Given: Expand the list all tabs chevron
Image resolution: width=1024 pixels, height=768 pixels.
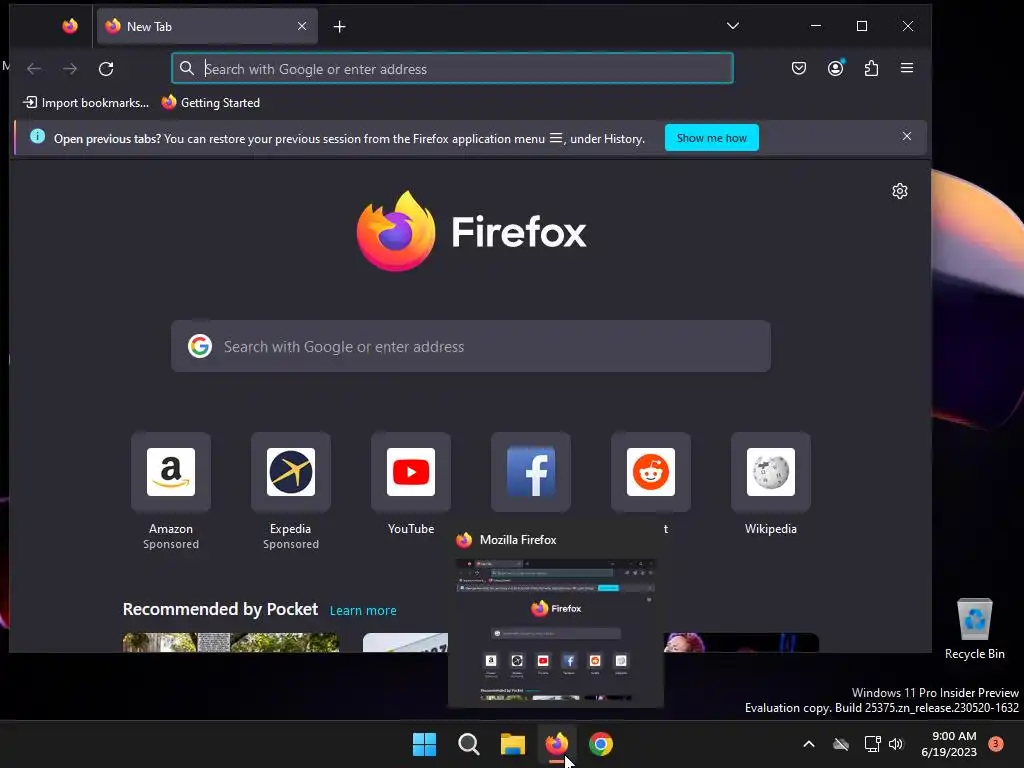Looking at the screenshot, I should [733, 26].
